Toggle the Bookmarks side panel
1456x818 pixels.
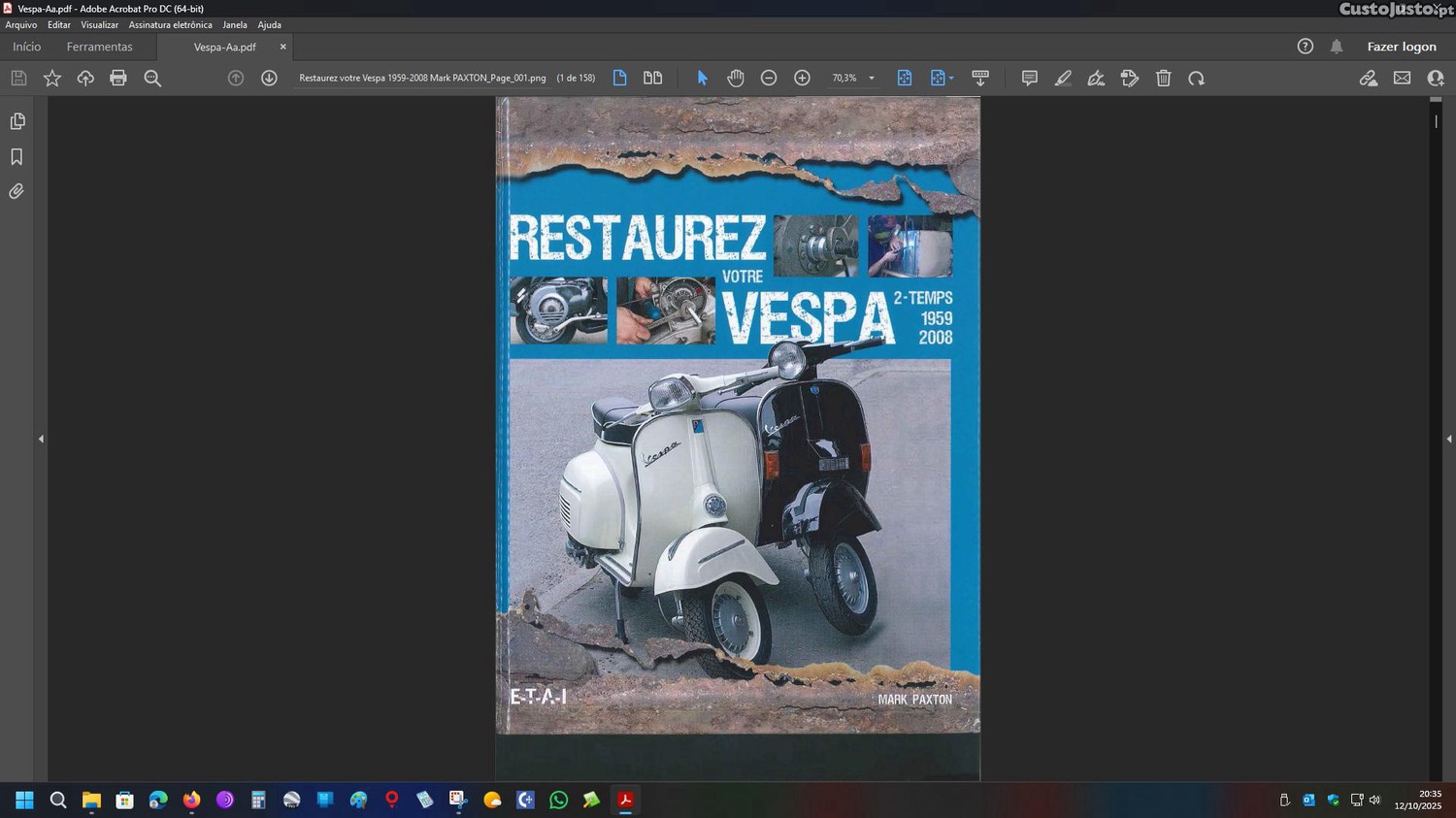[x=17, y=157]
